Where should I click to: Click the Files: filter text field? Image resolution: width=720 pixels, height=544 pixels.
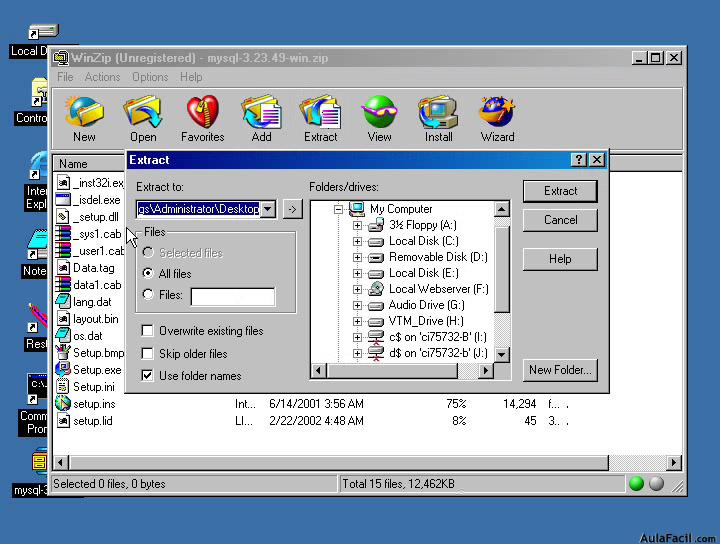pos(233,297)
